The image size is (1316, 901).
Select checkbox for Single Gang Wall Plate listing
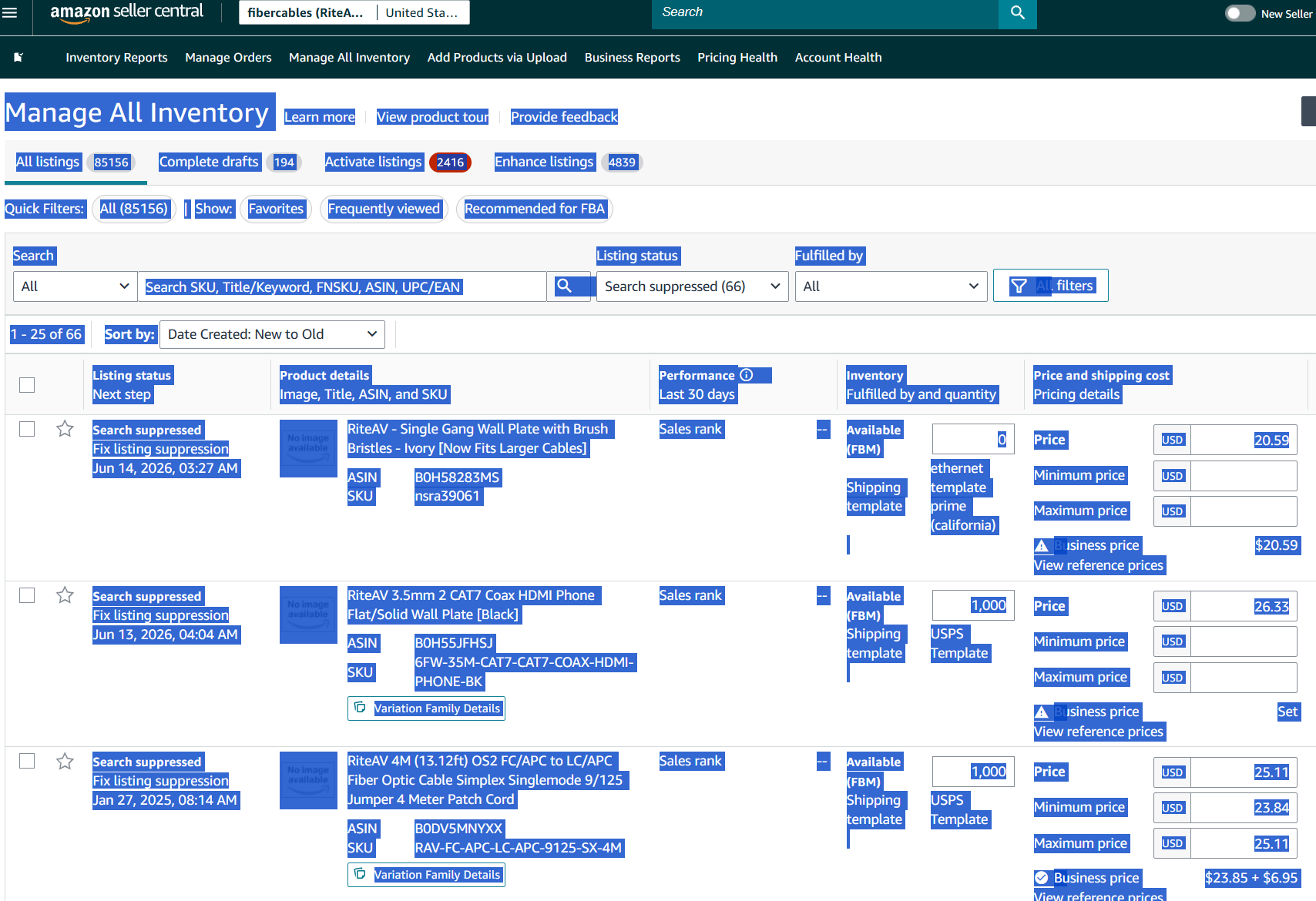(27, 429)
